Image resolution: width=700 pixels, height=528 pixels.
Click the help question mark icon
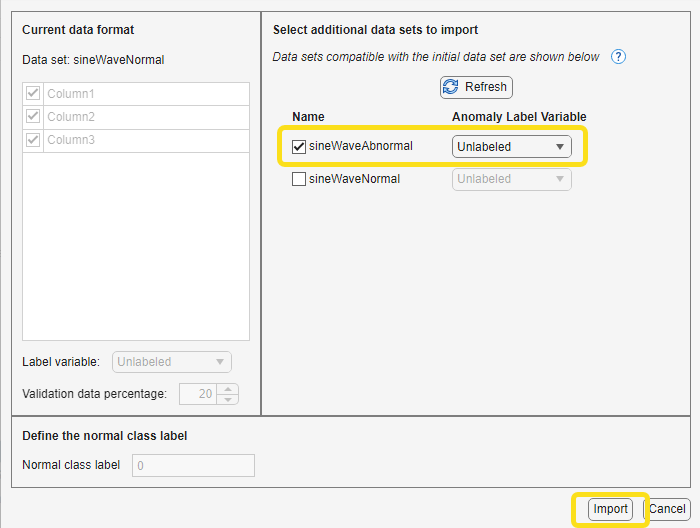[618, 57]
